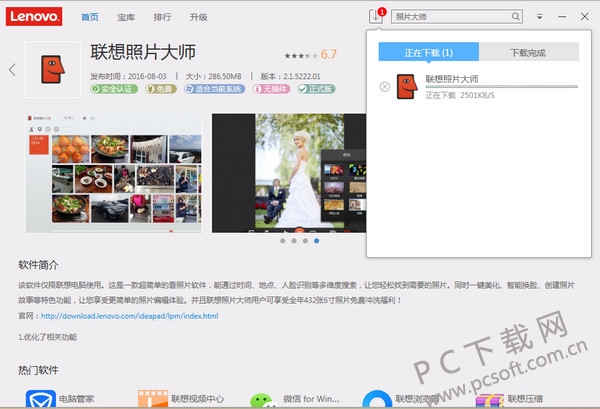600x409 pixels.
Task: Click the 软件简介 heading
Action: 38,265
